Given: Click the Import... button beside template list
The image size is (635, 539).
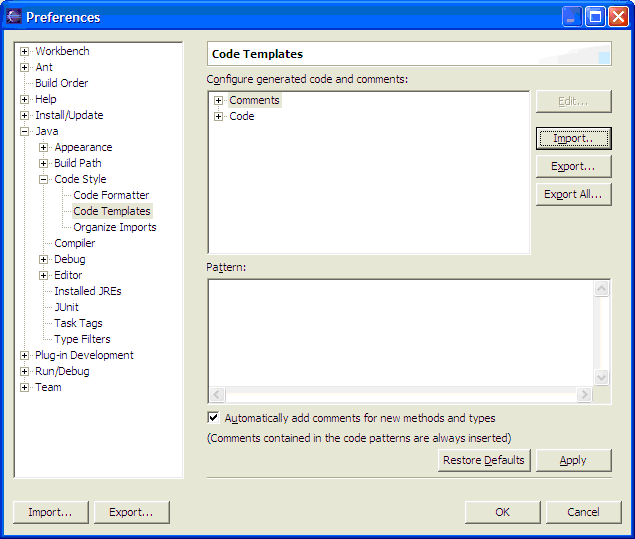Looking at the screenshot, I should (573, 138).
